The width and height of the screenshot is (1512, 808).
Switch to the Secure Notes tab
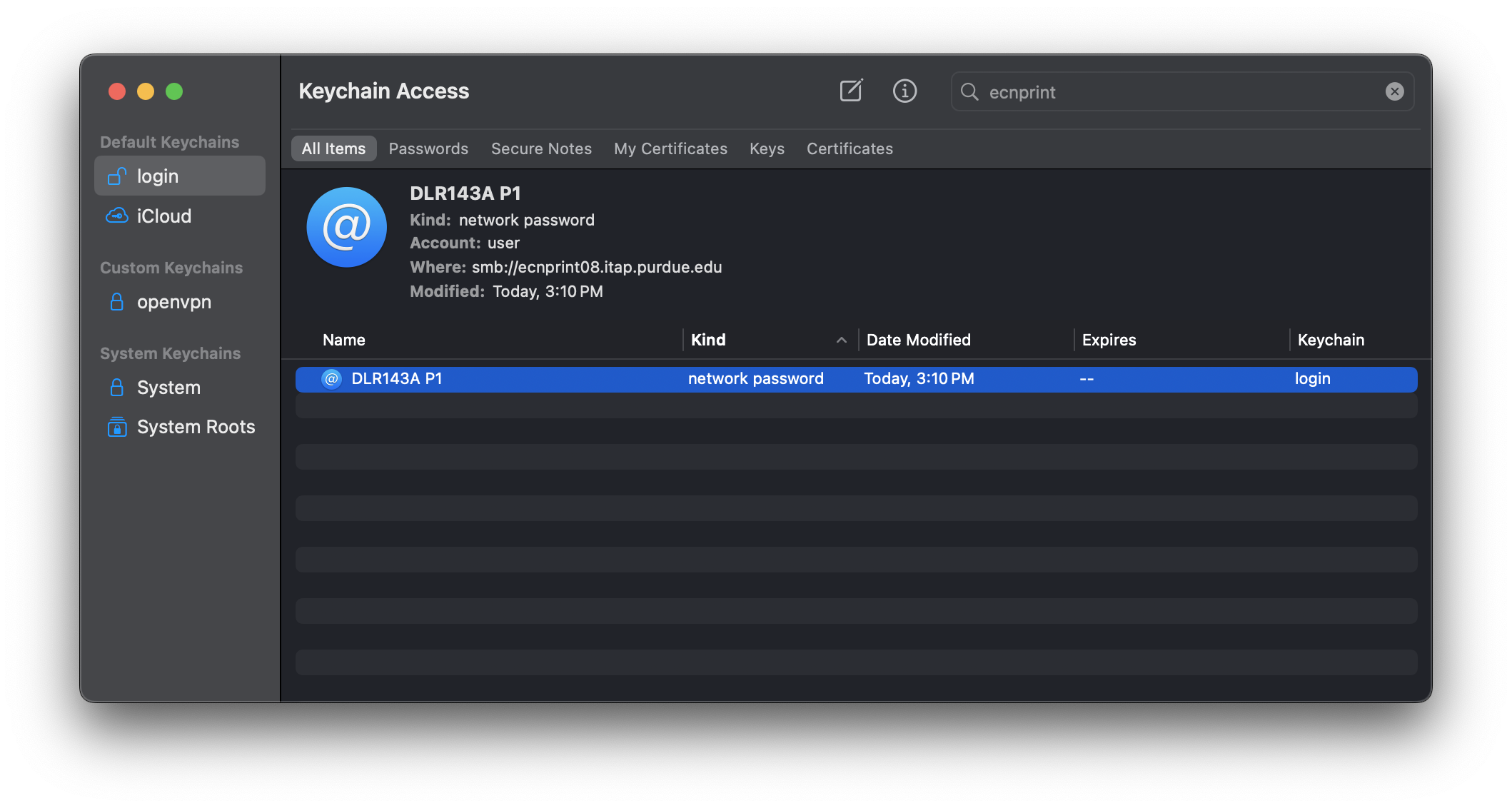(x=541, y=148)
